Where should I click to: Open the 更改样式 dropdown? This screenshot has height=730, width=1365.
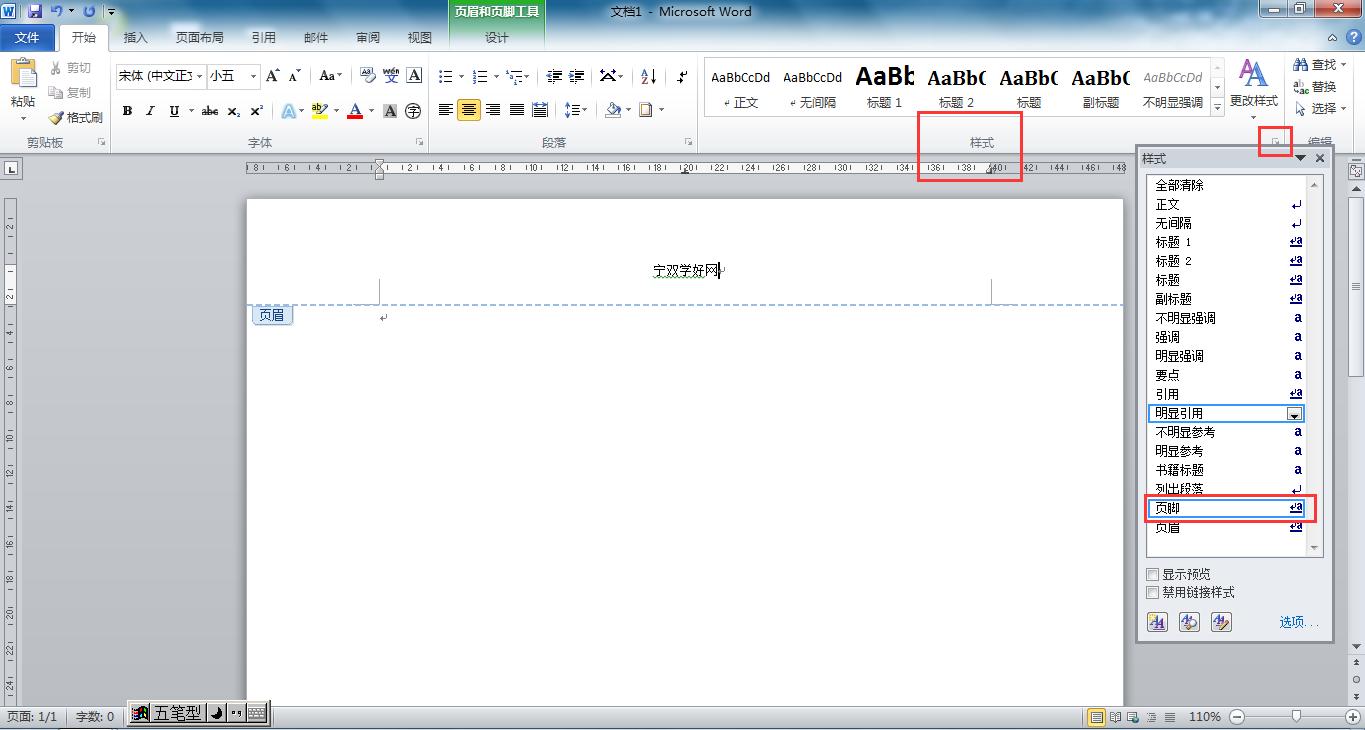(x=1253, y=88)
